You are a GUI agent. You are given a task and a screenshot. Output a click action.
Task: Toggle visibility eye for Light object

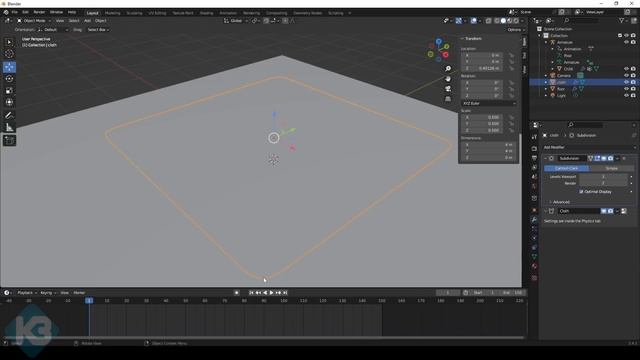pos(626,95)
